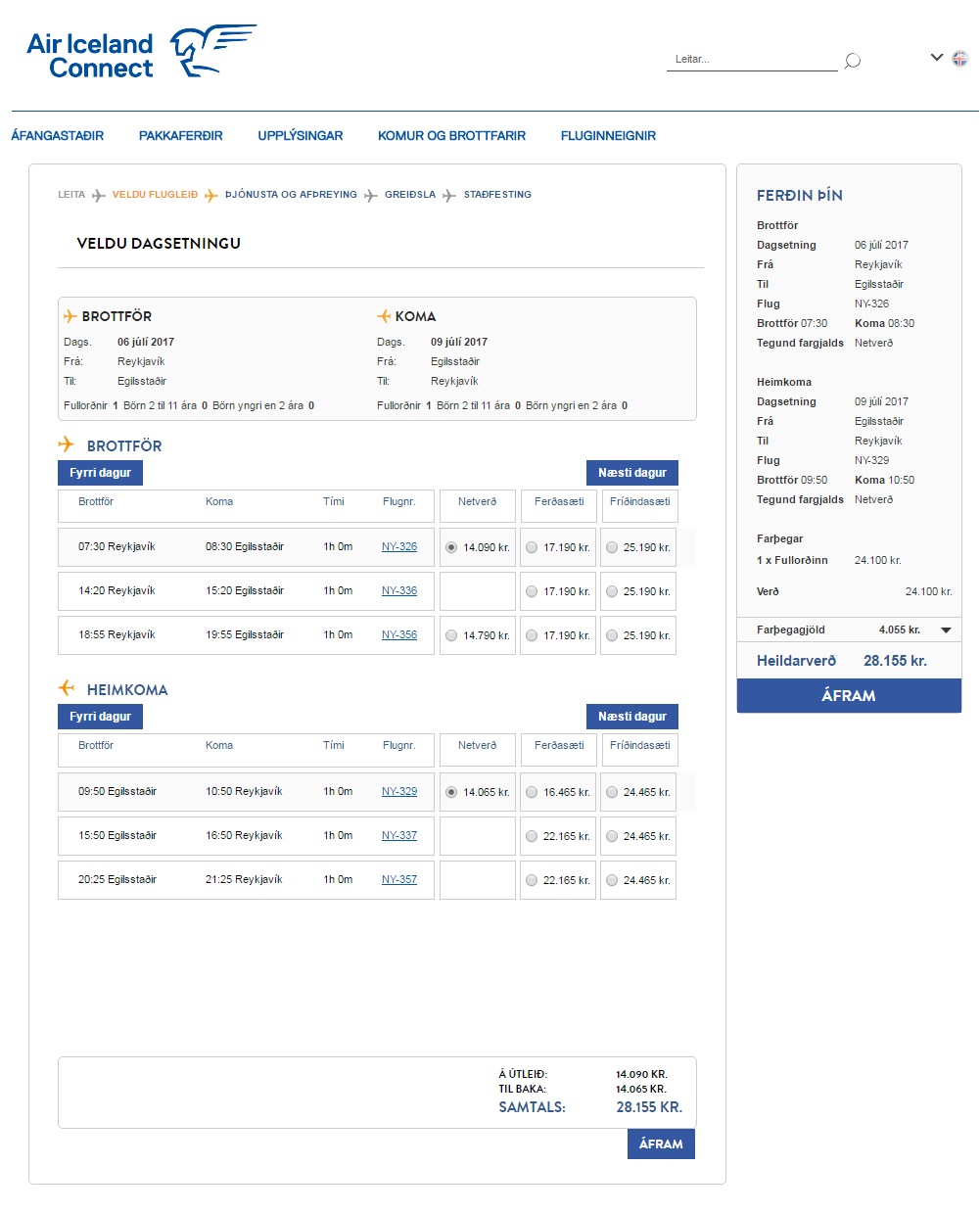Select 24.465 kr. Fríðindasæti for the 20:25 return

click(x=612, y=880)
